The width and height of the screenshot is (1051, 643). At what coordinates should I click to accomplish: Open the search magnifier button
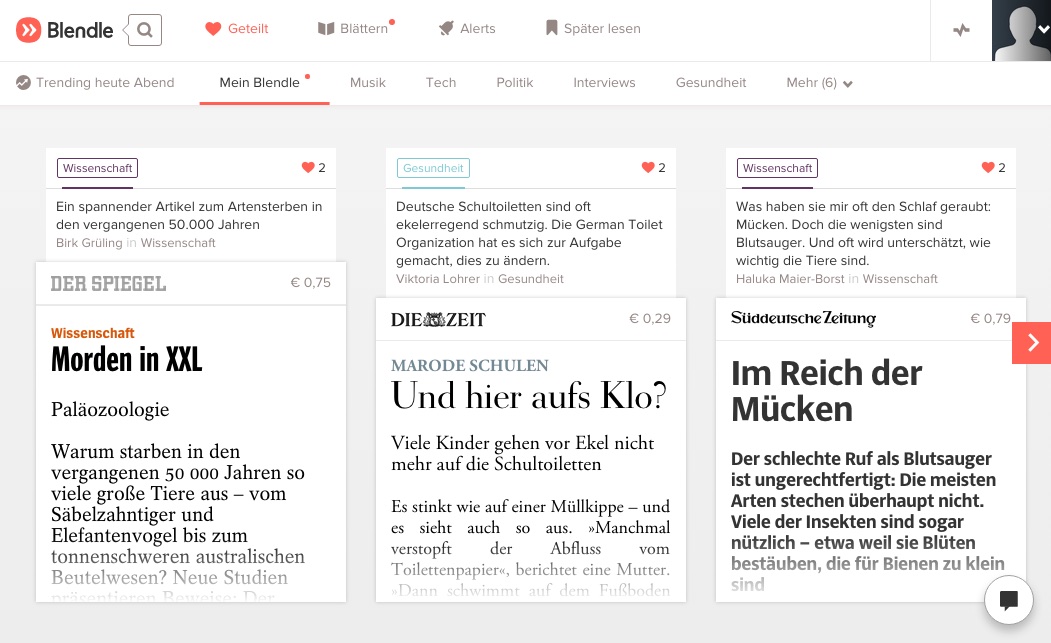(x=145, y=30)
